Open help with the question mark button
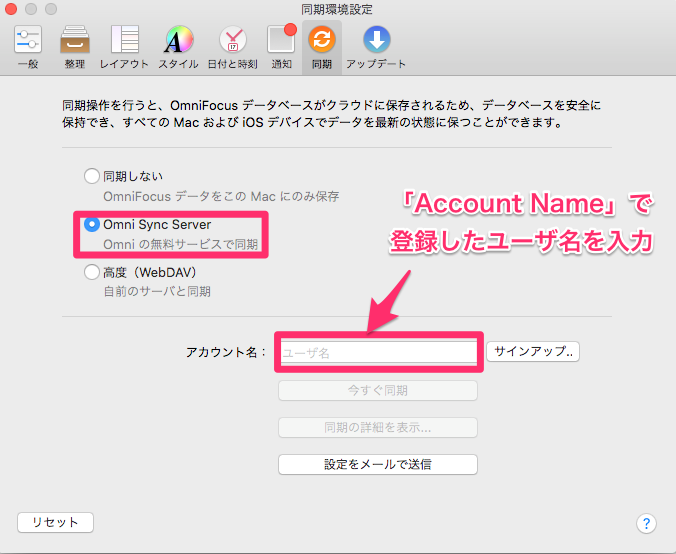Screen dimensions: 676x554 pos(646,523)
